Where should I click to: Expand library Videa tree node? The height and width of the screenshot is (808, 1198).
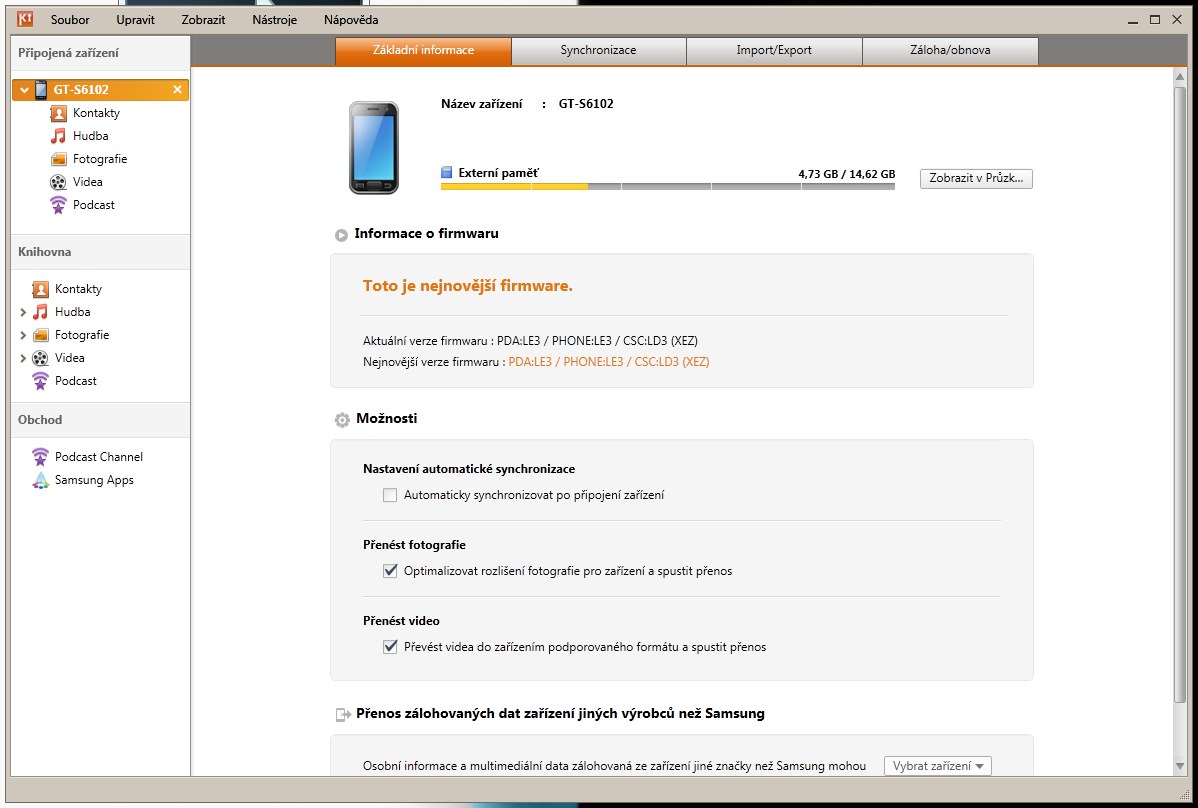(23, 357)
